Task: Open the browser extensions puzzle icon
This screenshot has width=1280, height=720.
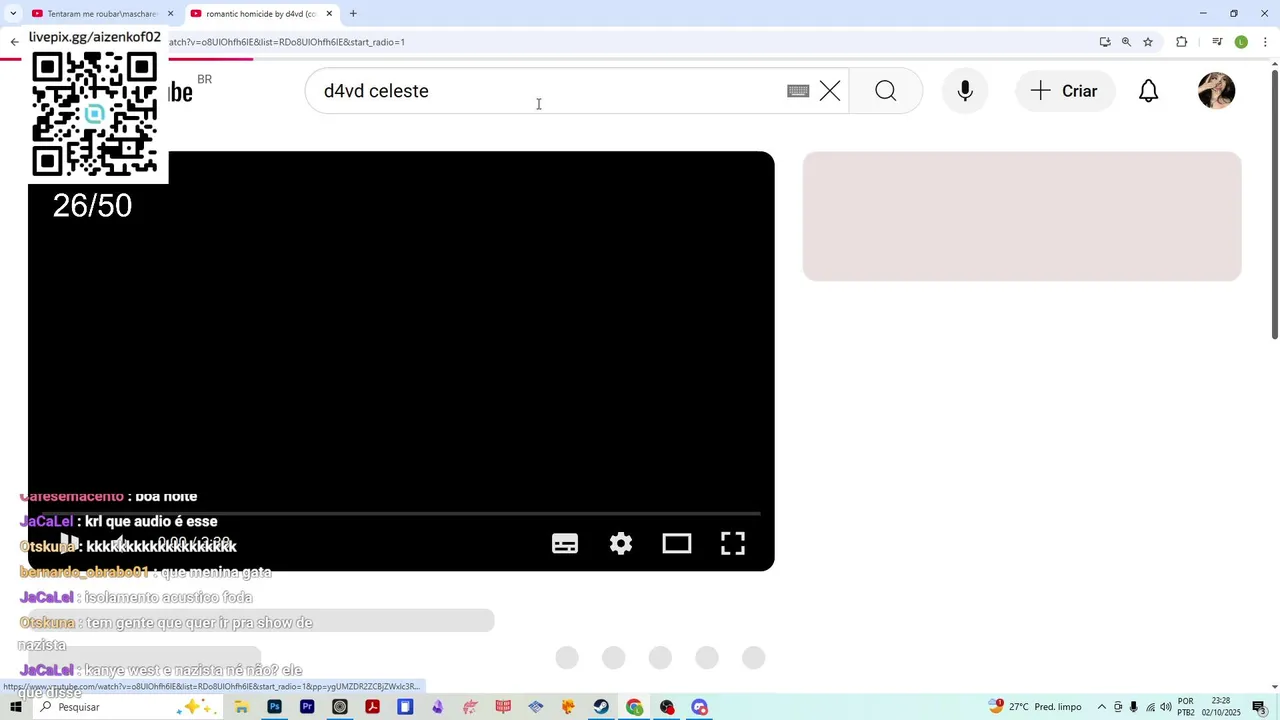Action: pos(1182,42)
